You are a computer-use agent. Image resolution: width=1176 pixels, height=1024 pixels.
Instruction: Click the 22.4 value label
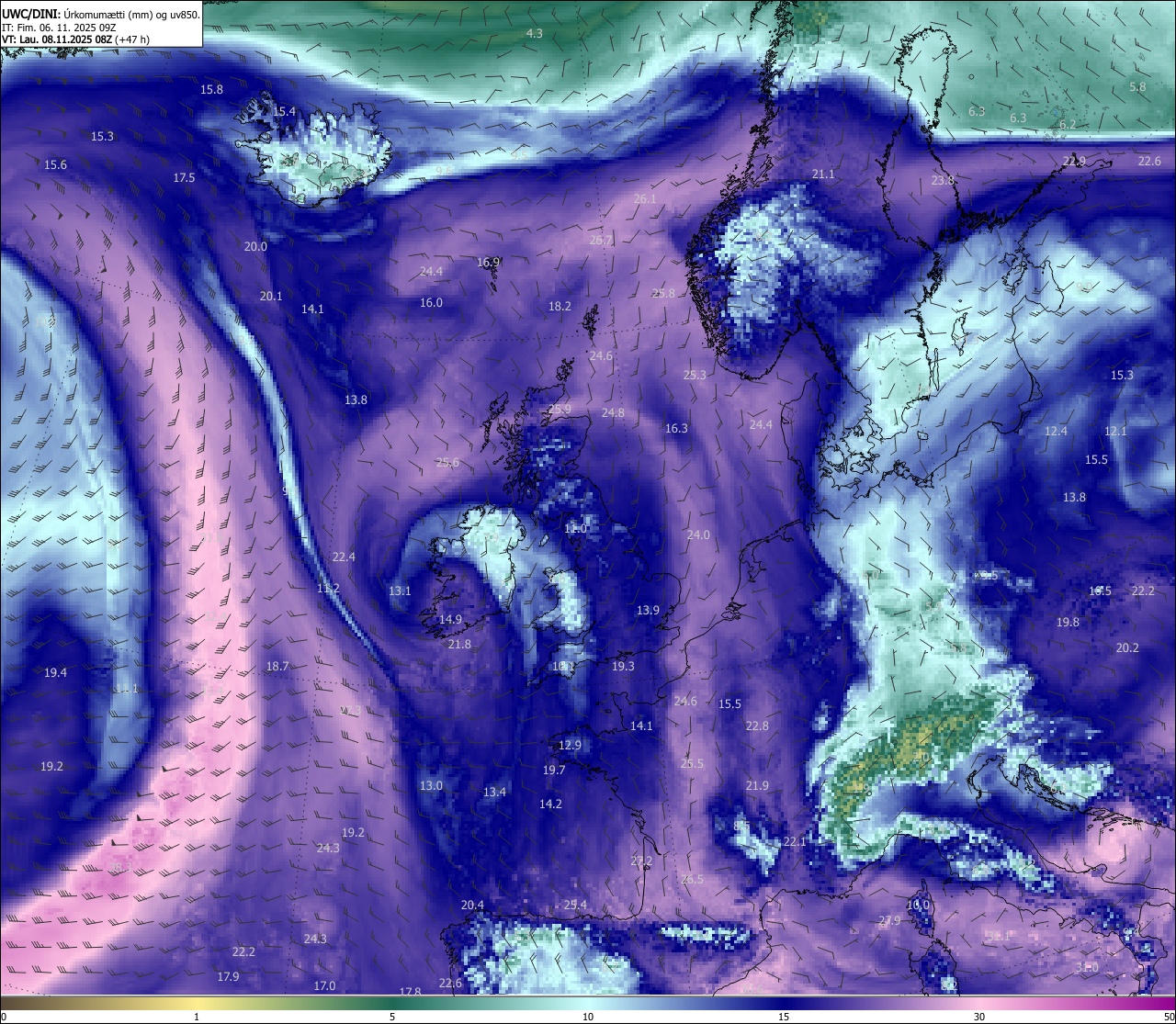(x=344, y=557)
